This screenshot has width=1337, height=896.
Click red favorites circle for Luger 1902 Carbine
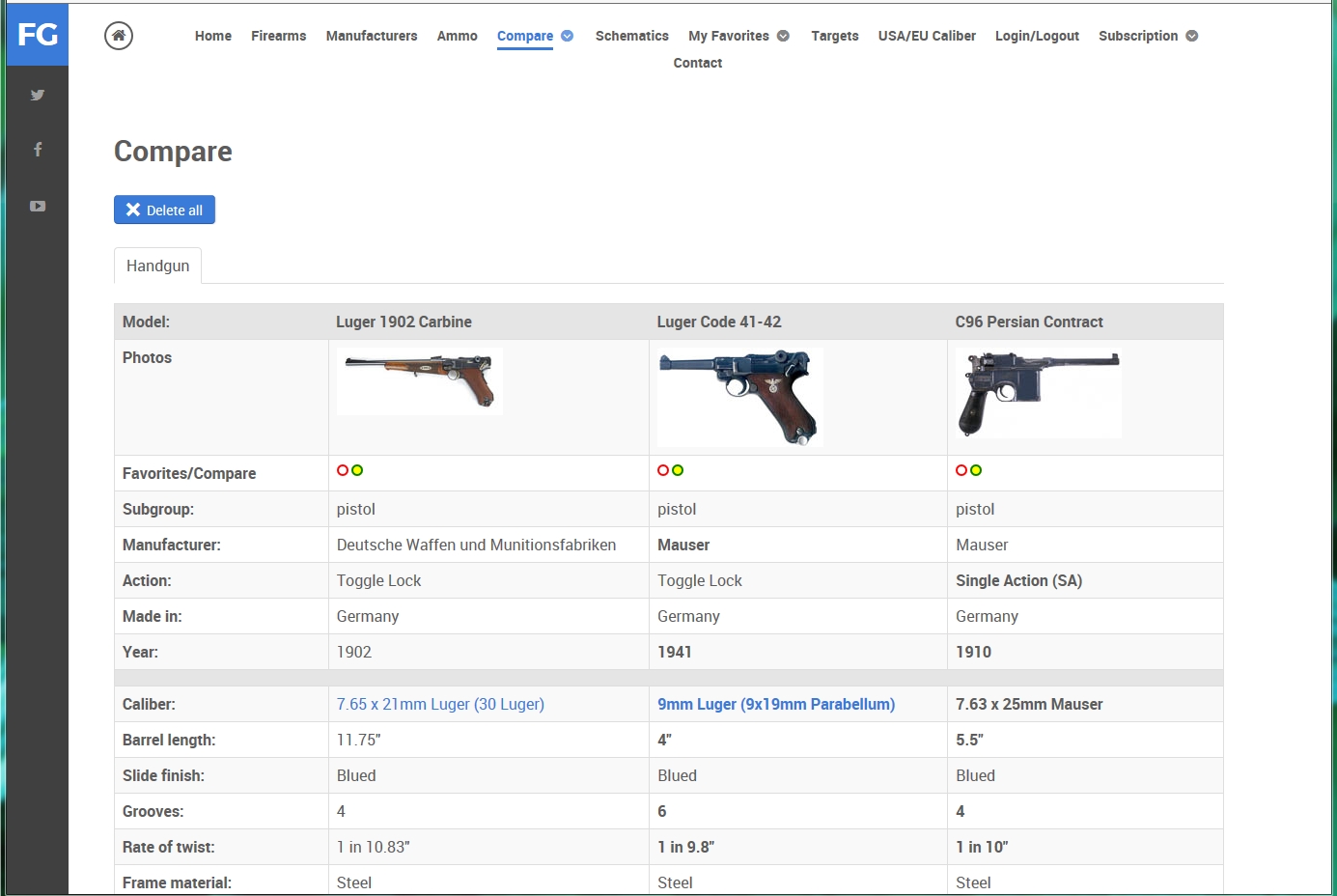(343, 470)
